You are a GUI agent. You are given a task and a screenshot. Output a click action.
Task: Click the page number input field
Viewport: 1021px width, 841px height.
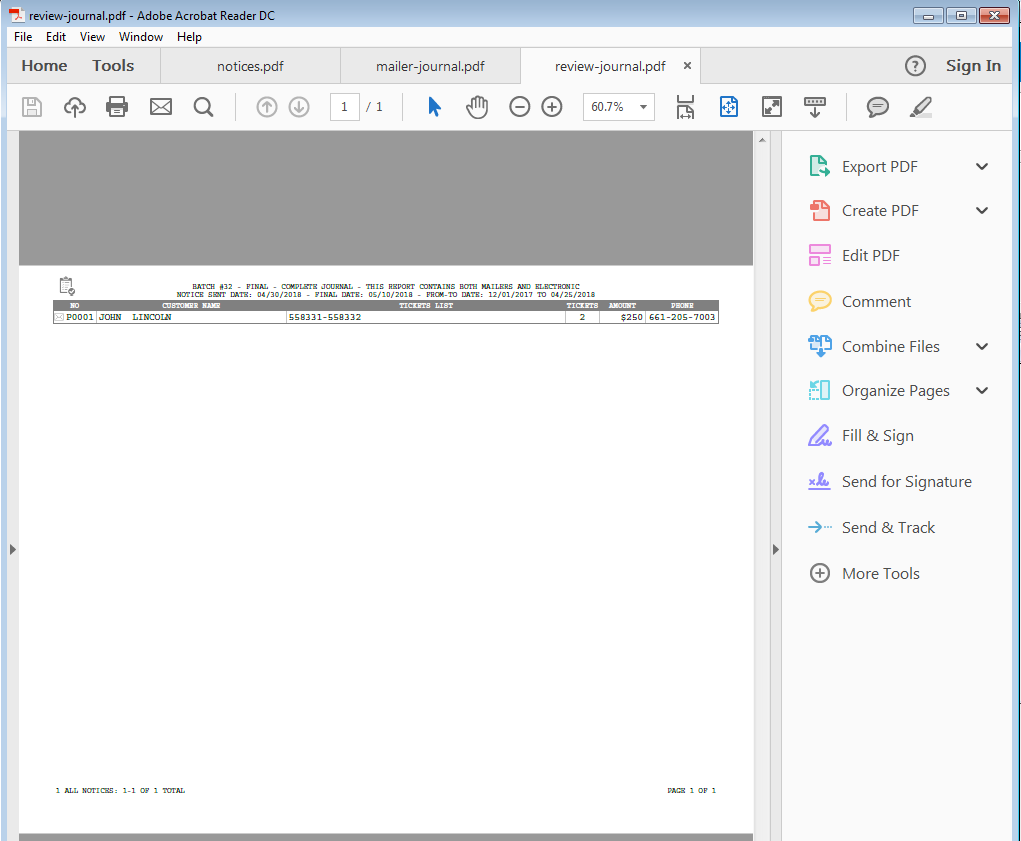point(345,107)
